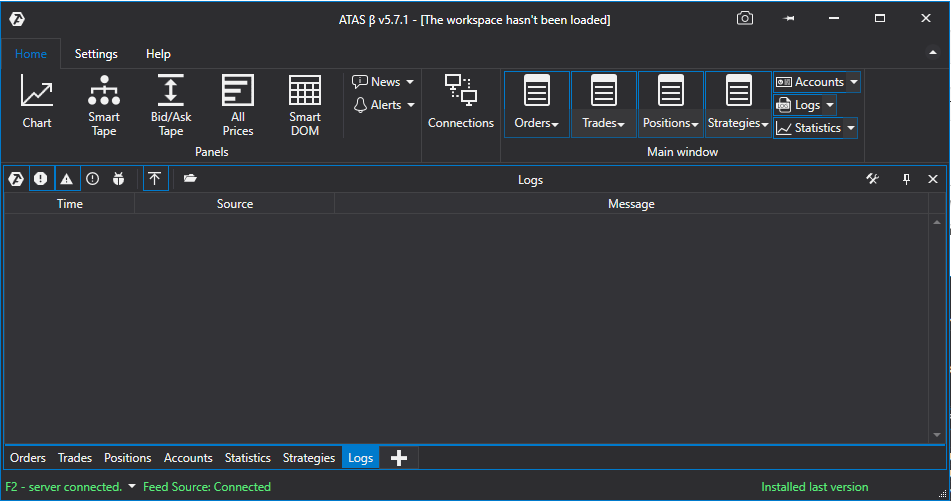The image size is (951, 501).
Task: Open the Strategies dropdown arrow
Action: coord(765,124)
